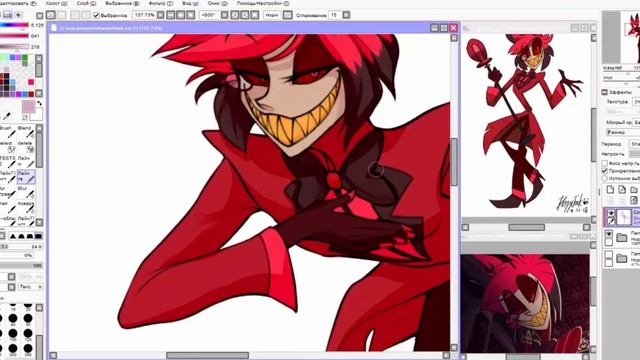
Task: Click the brush size slider showing 24
Action: [21, 247]
